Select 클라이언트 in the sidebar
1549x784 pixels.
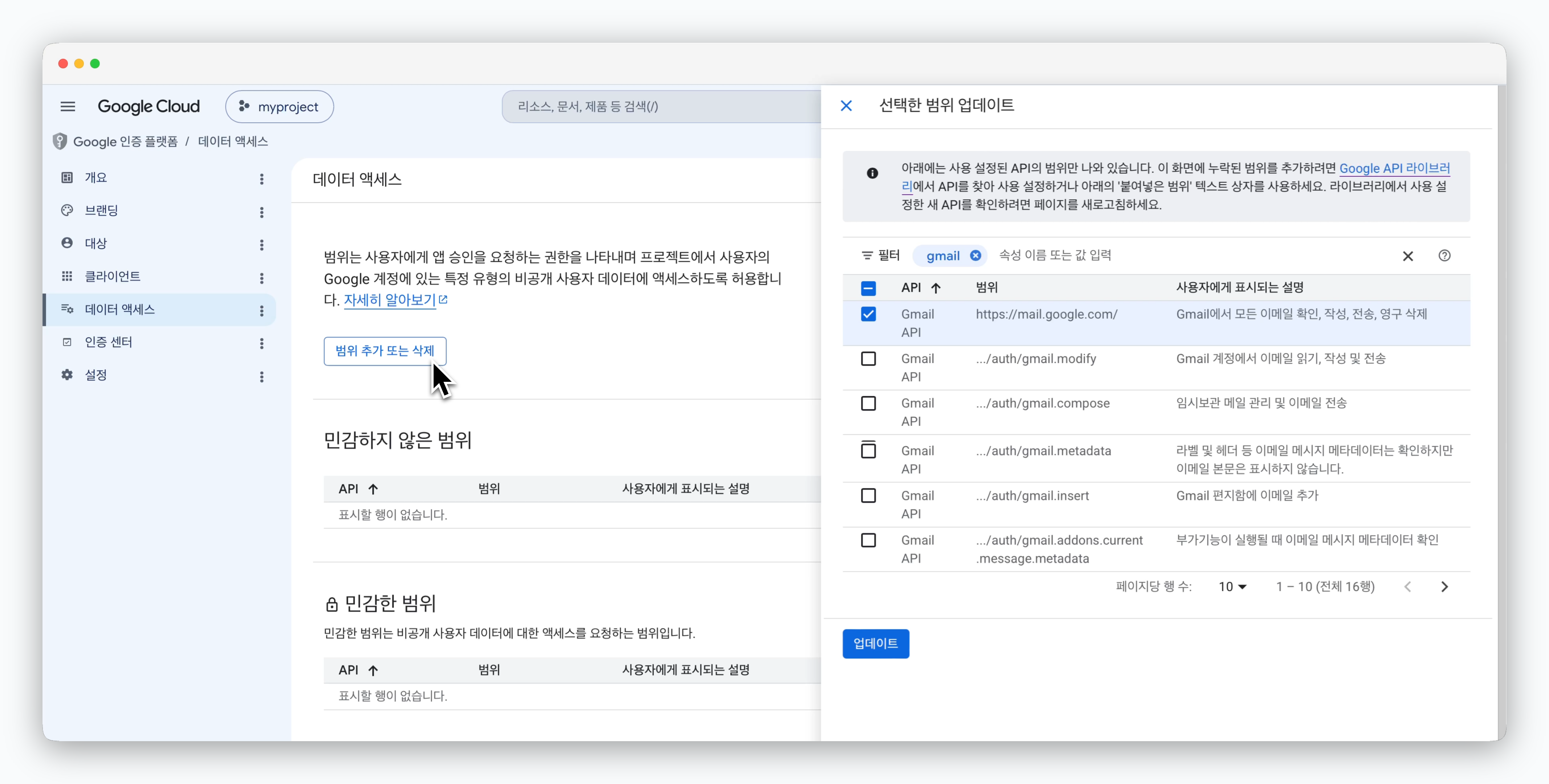tap(113, 276)
